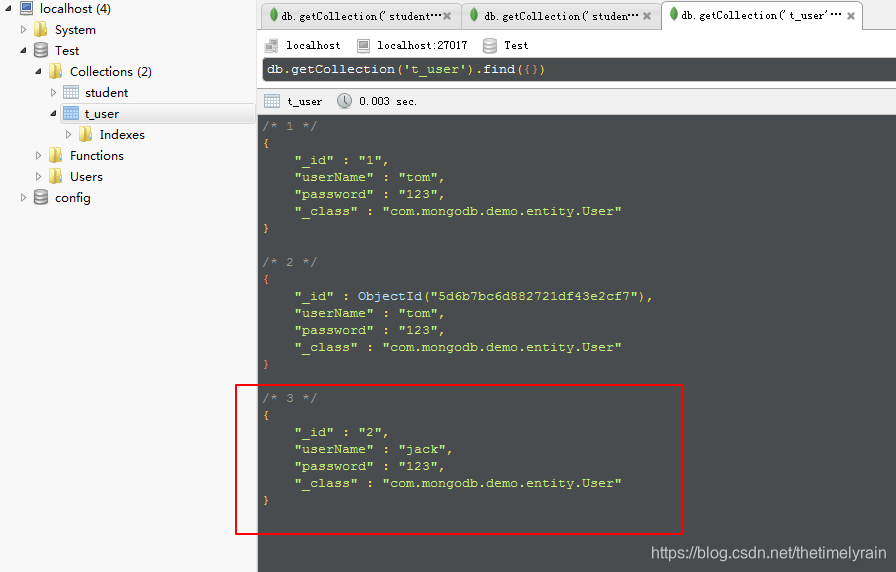Collapse the Collections (2) folder arrow
Viewport: 896px width, 572px height.
[x=38, y=71]
